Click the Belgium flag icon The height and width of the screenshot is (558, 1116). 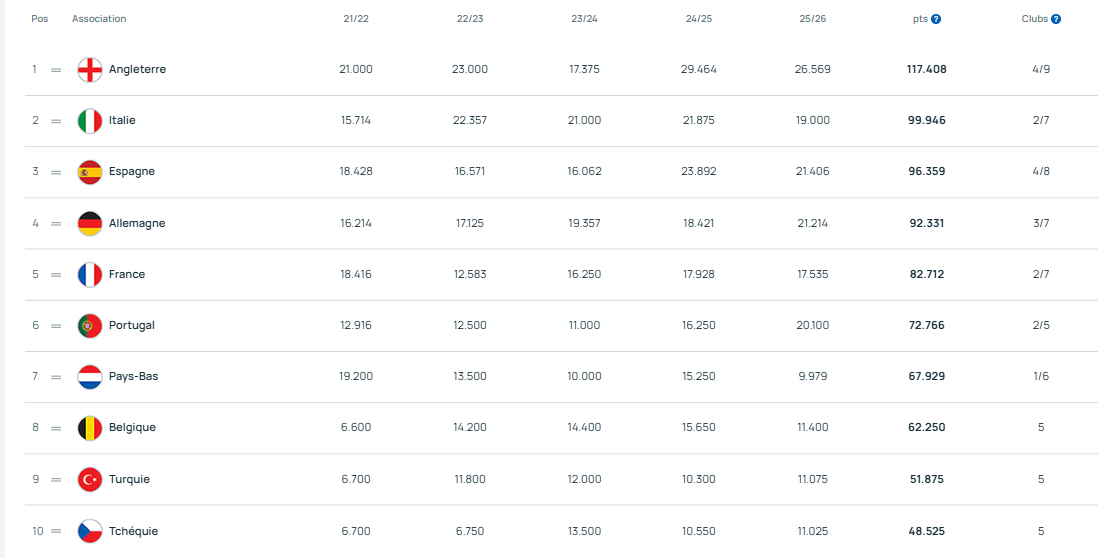coord(90,428)
